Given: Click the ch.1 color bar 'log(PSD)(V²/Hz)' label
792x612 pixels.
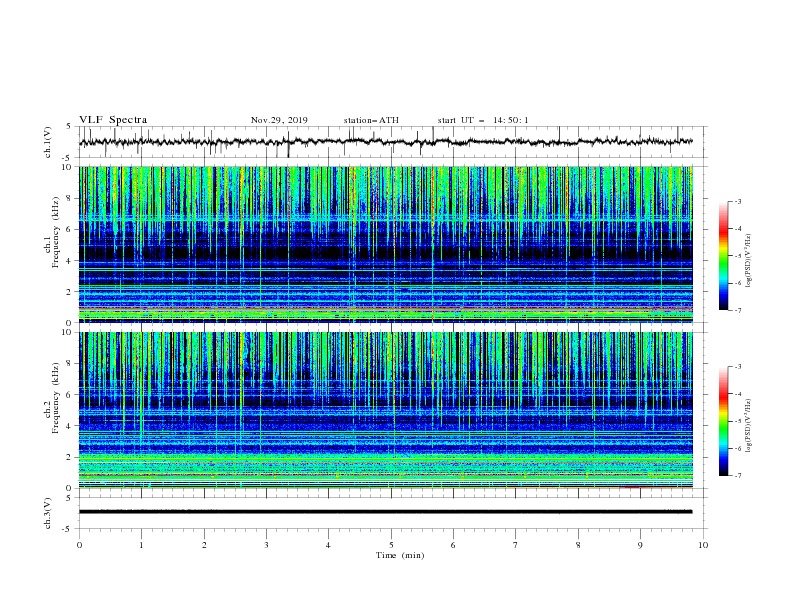Looking at the screenshot, I should click(x=749, y=261).
